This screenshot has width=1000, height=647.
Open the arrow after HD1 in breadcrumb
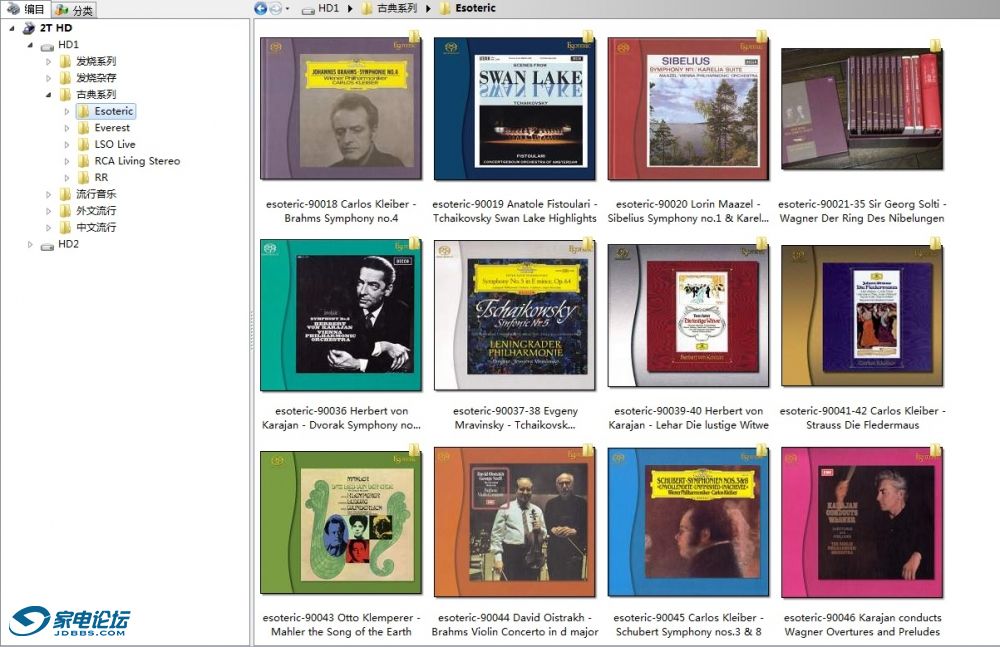[350, 9]
